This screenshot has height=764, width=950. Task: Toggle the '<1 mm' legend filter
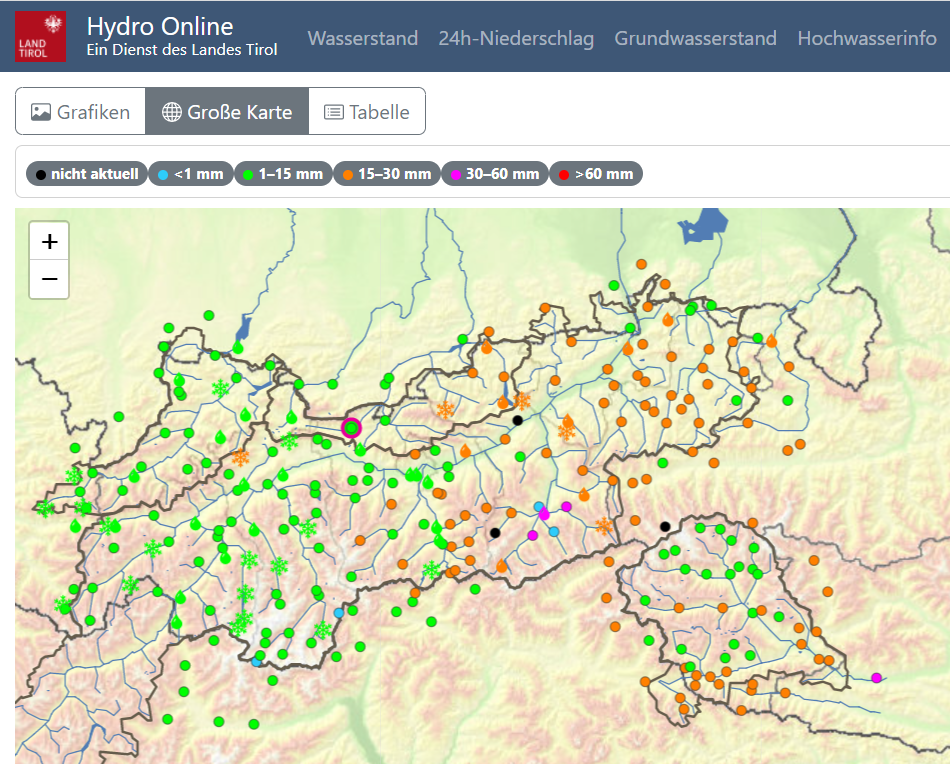(x=191, y=174)
